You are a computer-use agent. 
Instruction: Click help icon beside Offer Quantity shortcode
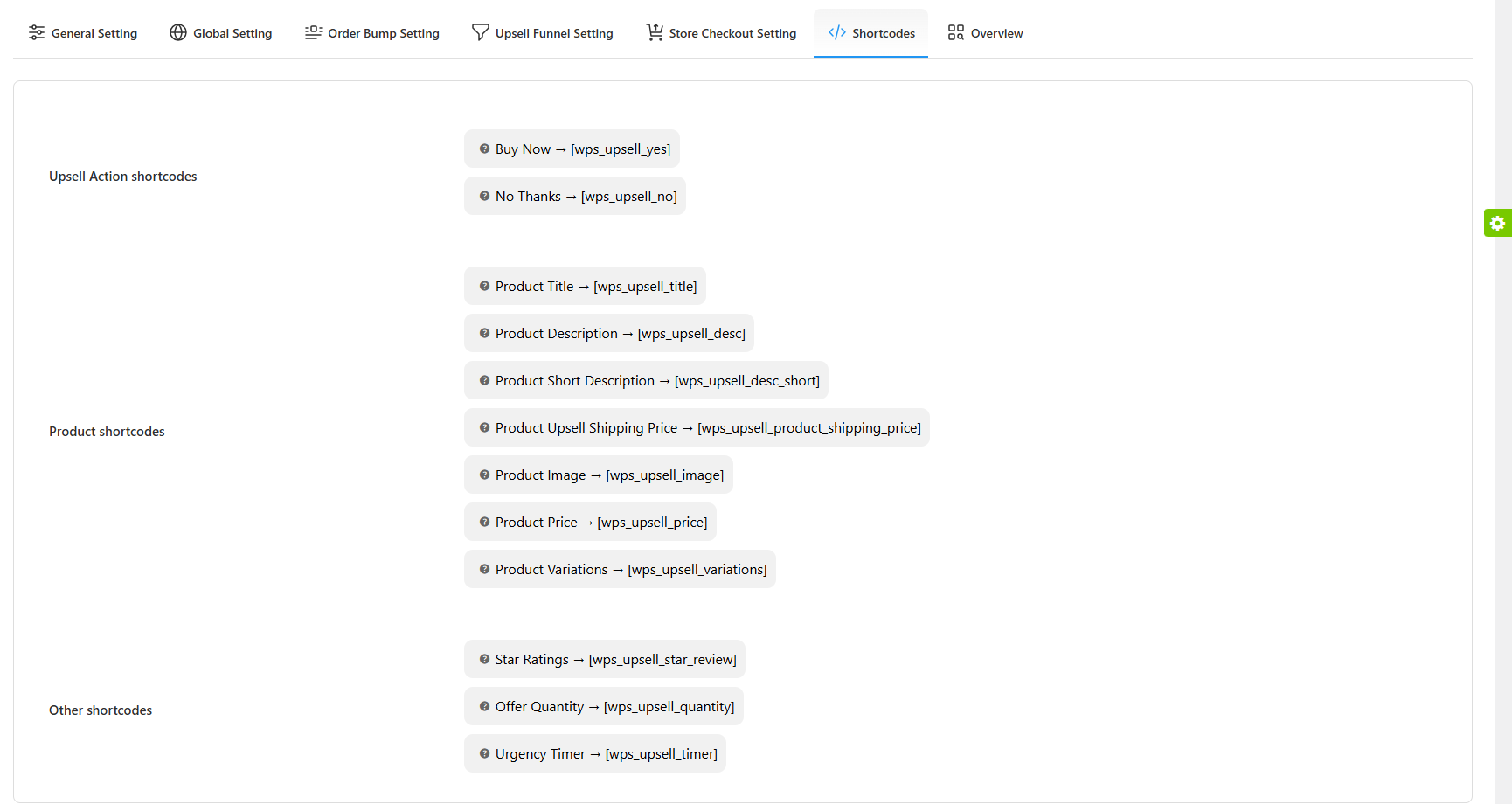[x=484, y=707]
